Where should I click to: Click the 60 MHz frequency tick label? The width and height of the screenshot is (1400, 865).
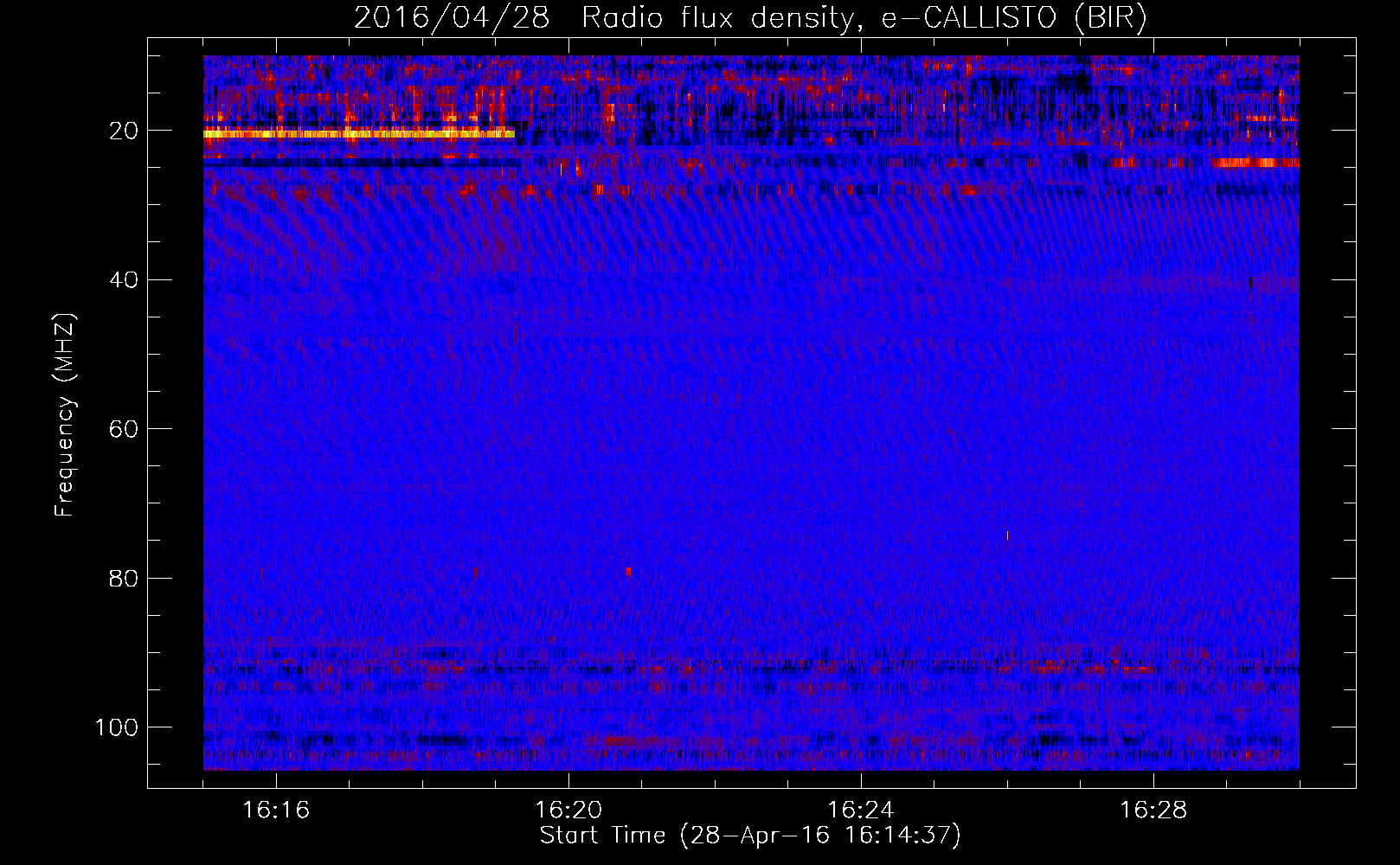(x=125, y=429)
